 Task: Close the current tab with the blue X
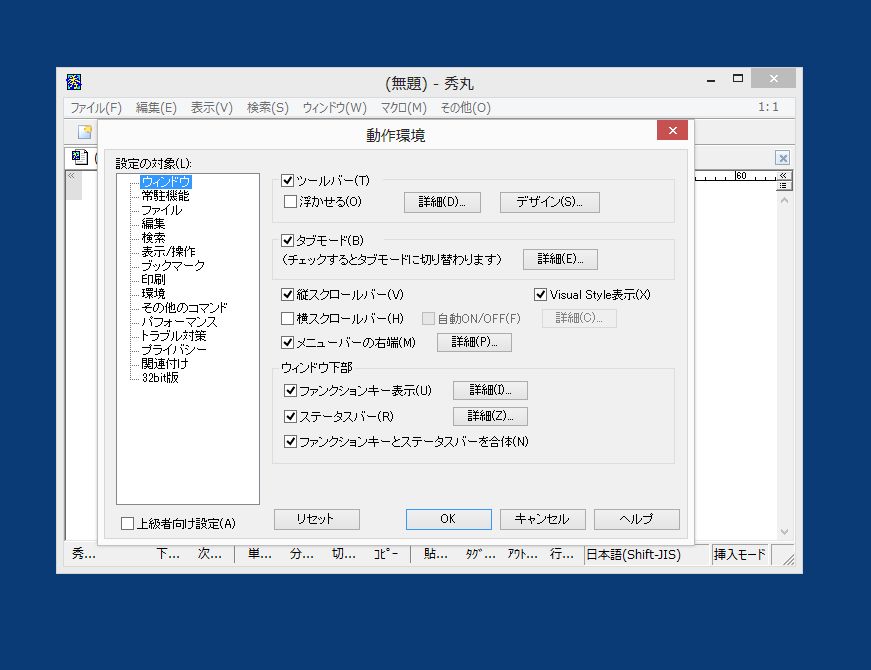783,158
